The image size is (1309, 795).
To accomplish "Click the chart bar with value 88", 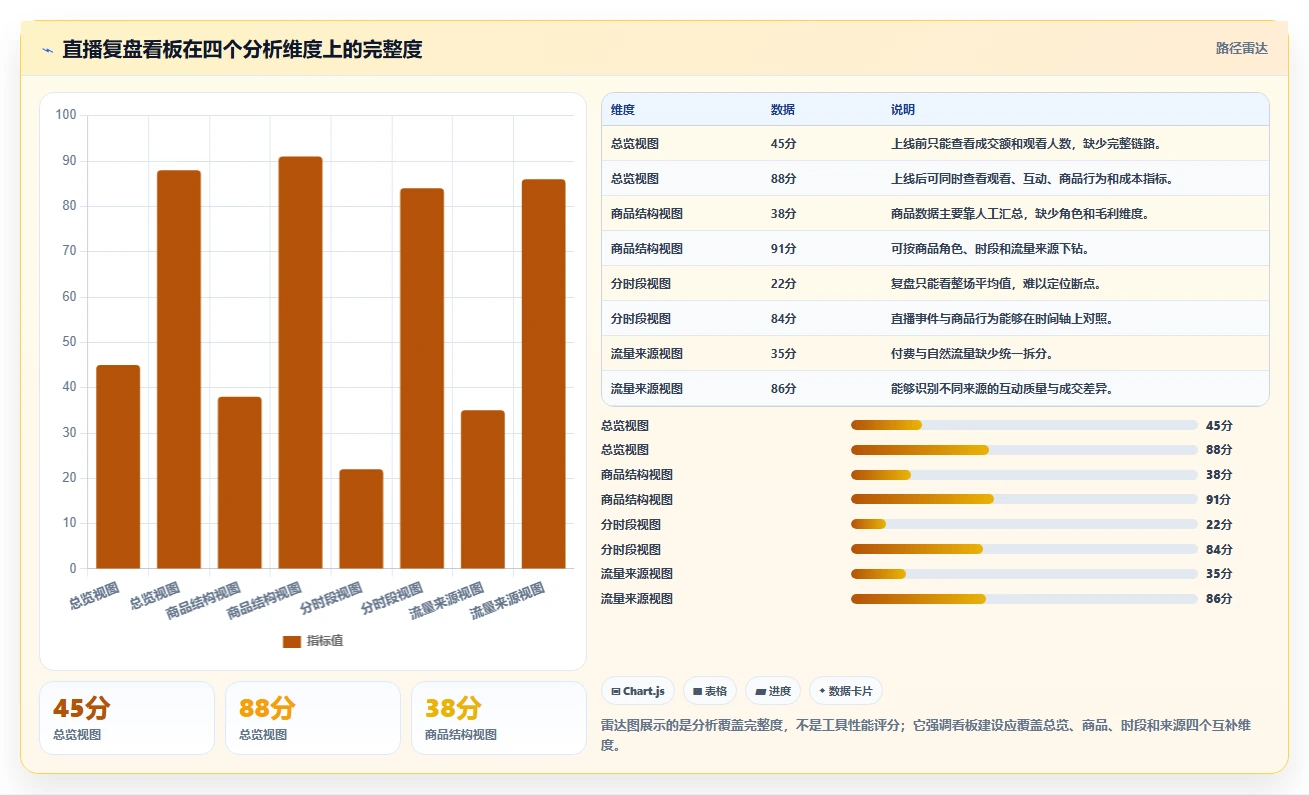I will [179, 369].
